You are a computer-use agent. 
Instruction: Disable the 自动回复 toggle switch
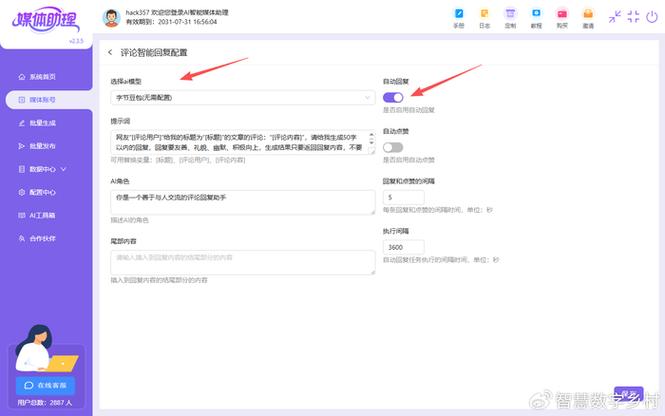point(393,97)
